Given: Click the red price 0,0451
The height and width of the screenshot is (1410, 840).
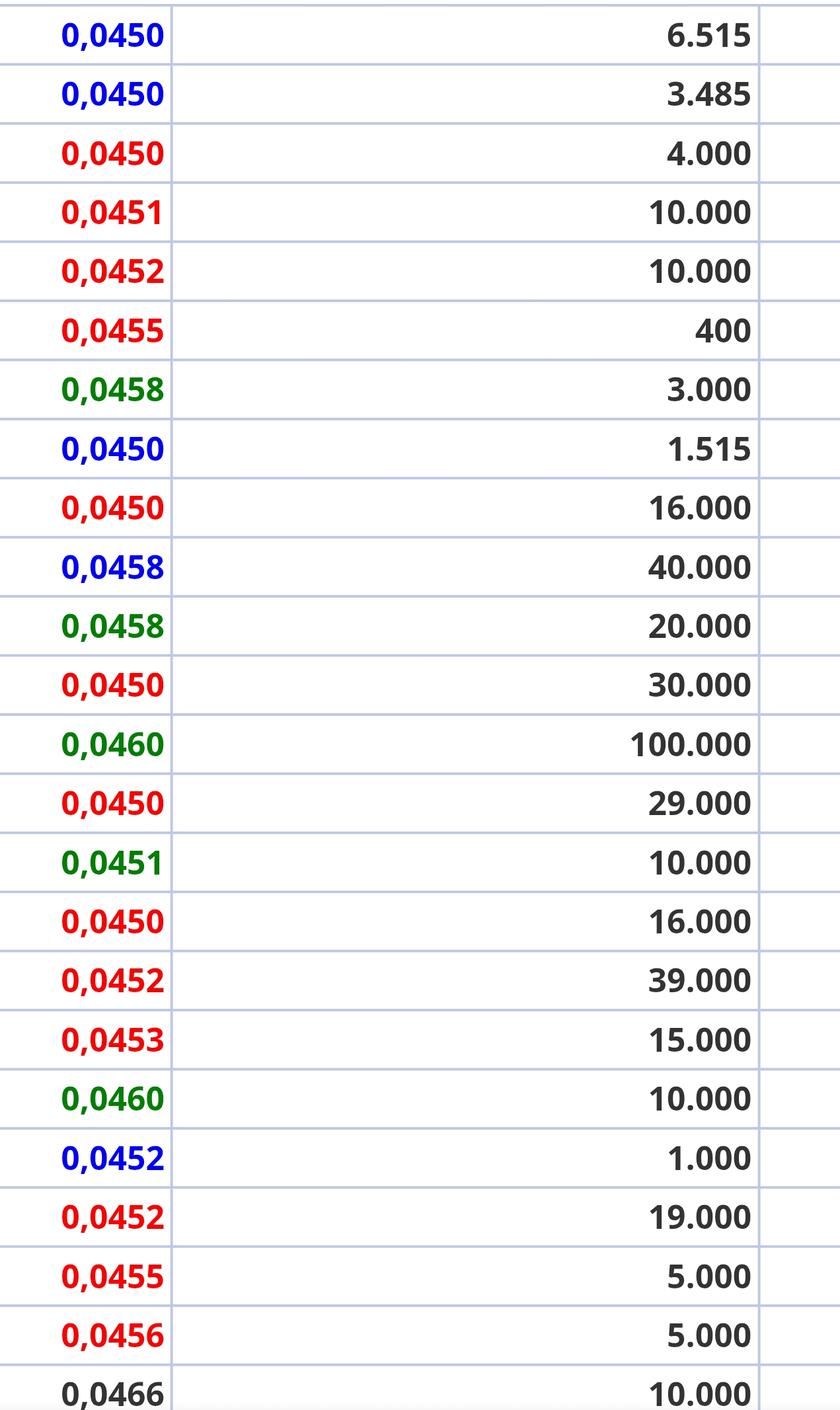Looking at the screenshot, I should (112, 213).
